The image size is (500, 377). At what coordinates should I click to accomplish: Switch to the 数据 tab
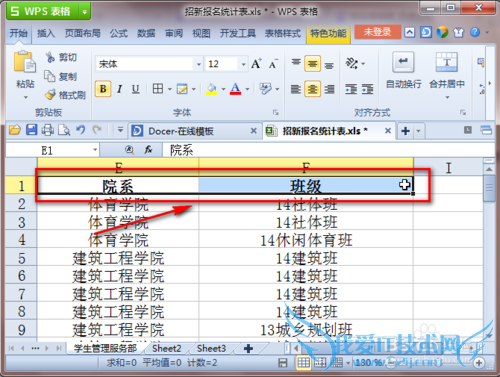[146, 33]
